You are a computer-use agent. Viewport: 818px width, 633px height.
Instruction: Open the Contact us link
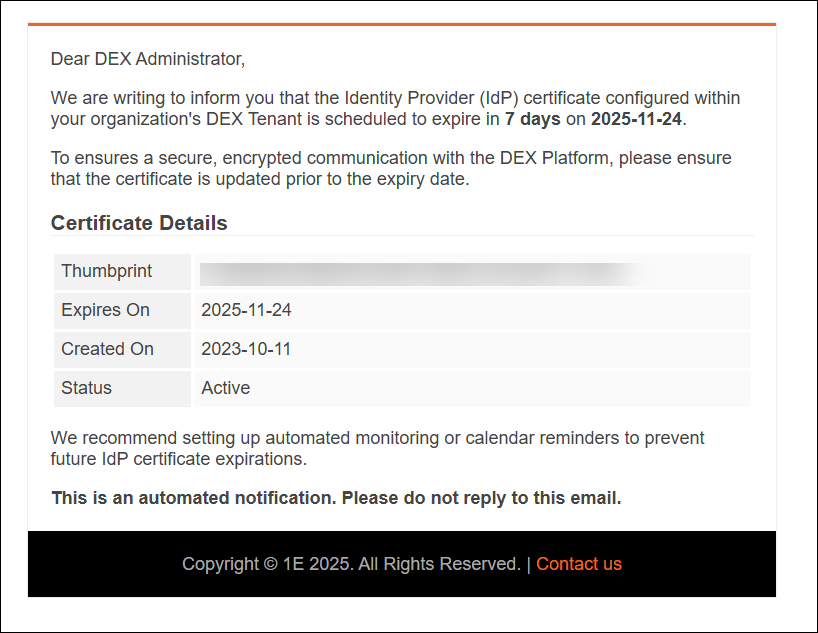click(x=579, y=564)
